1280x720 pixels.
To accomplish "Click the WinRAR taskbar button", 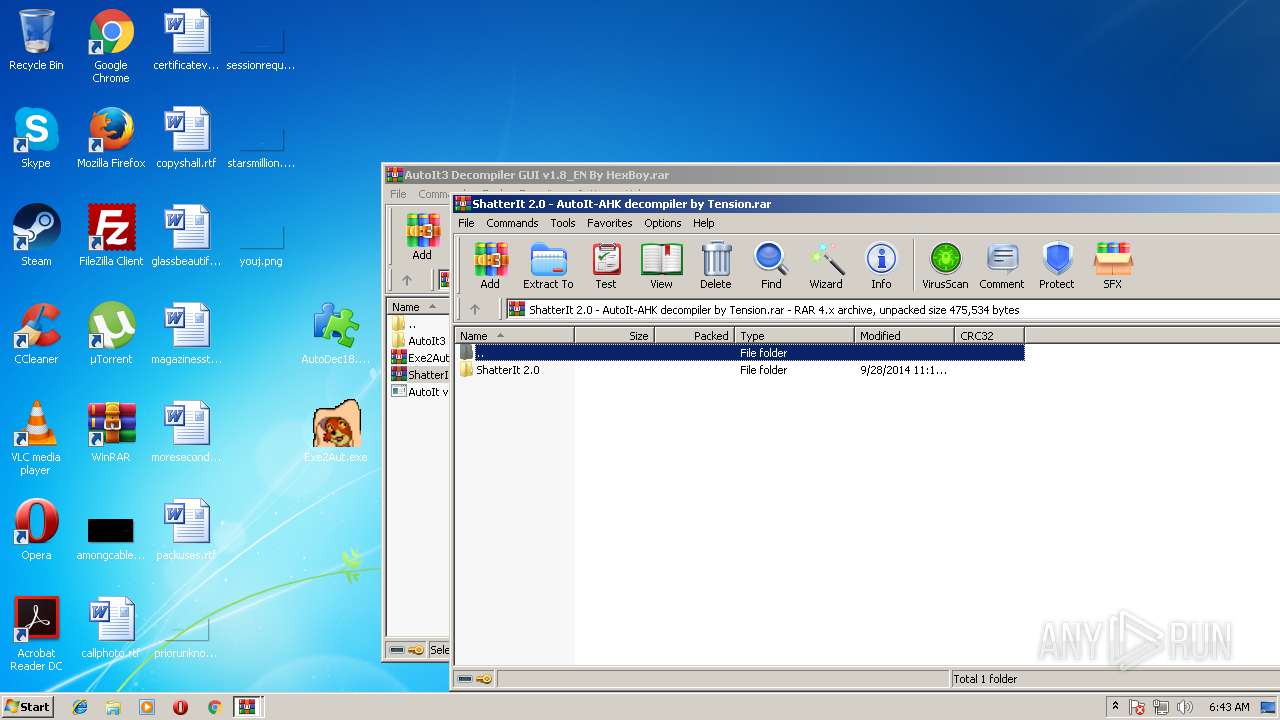I will pos(247,707).
